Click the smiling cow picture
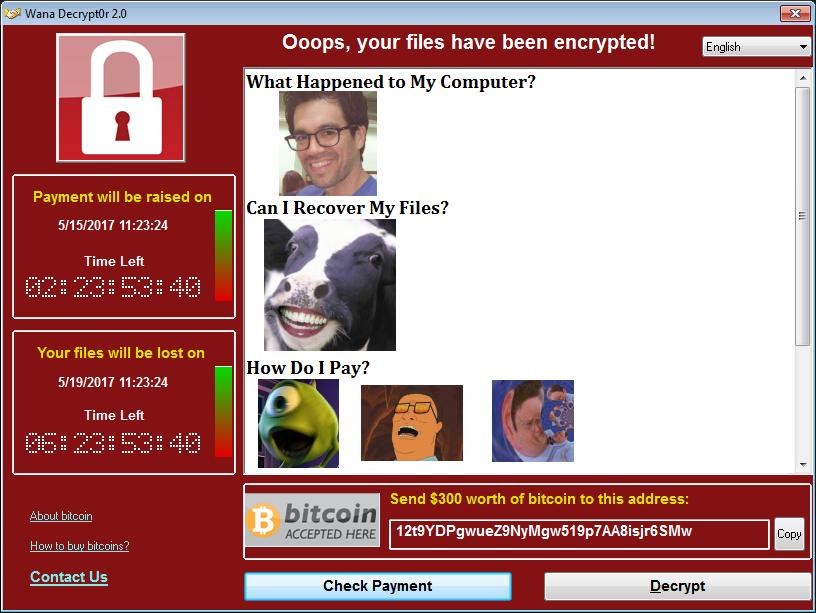 click(x=330, y=285)
